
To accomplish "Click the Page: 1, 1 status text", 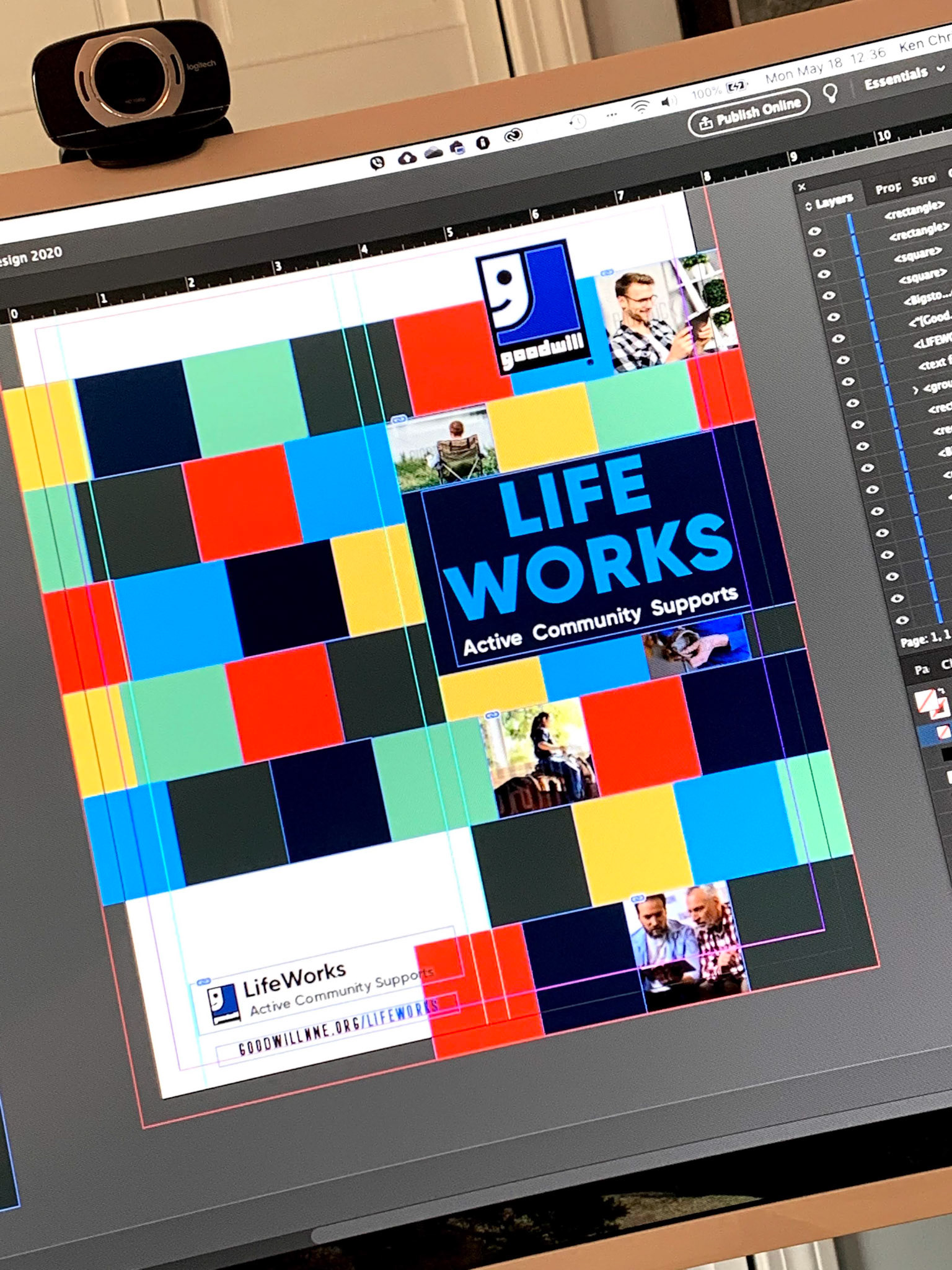I will pyautogui.click(x=926, y=638).
